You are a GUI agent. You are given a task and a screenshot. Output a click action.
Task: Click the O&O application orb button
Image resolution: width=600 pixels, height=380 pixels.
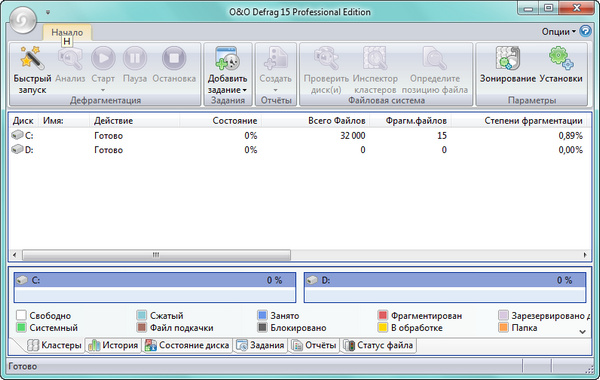click(x=23, y=20)
